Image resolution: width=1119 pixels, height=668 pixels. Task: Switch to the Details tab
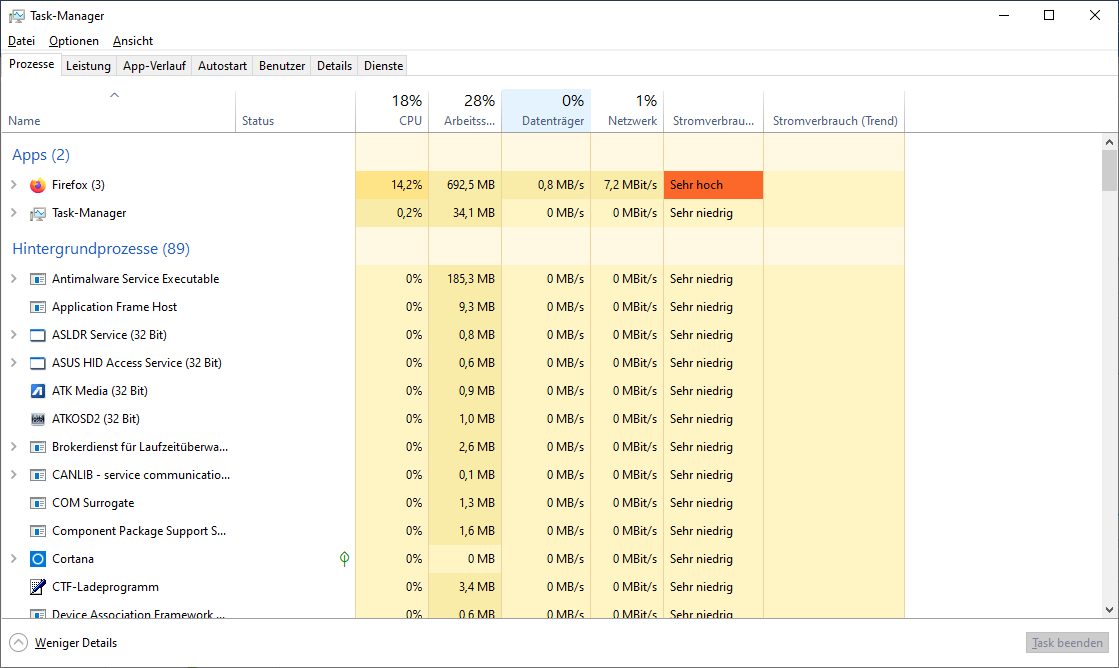tap(334, 66)
